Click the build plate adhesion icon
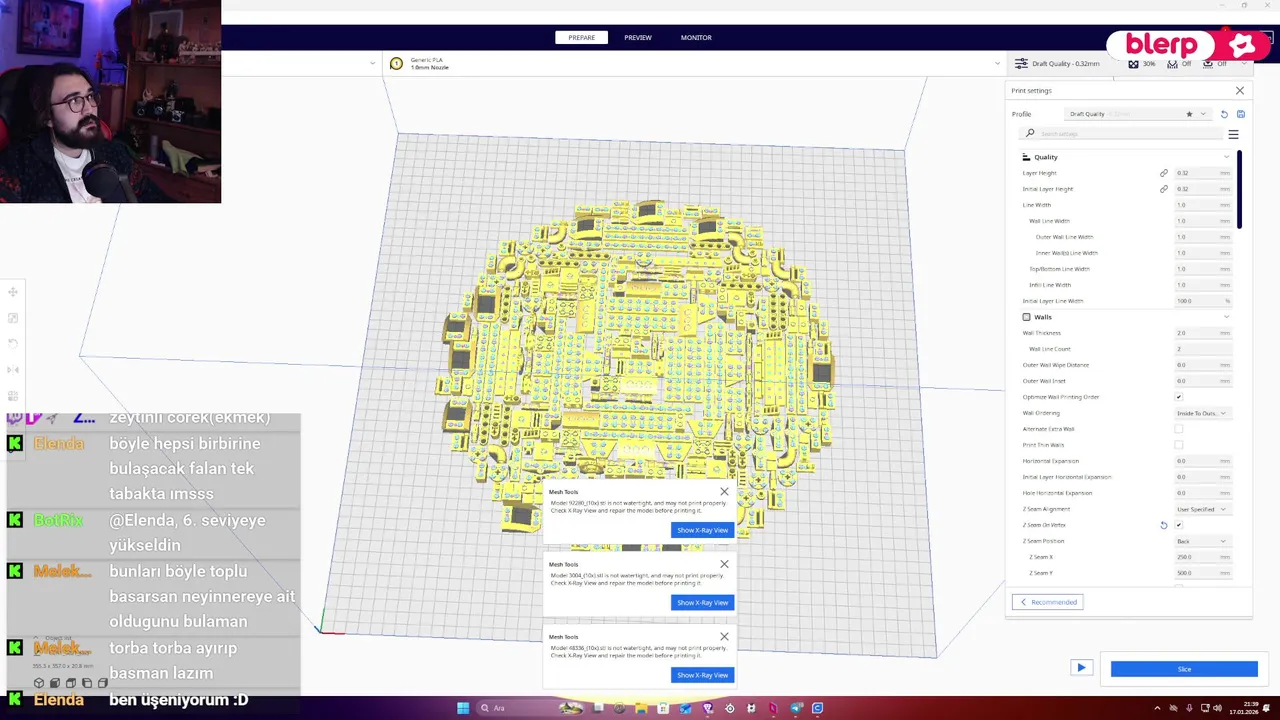This screenshot has width=1280, height=720. [x=1208, y=63]
